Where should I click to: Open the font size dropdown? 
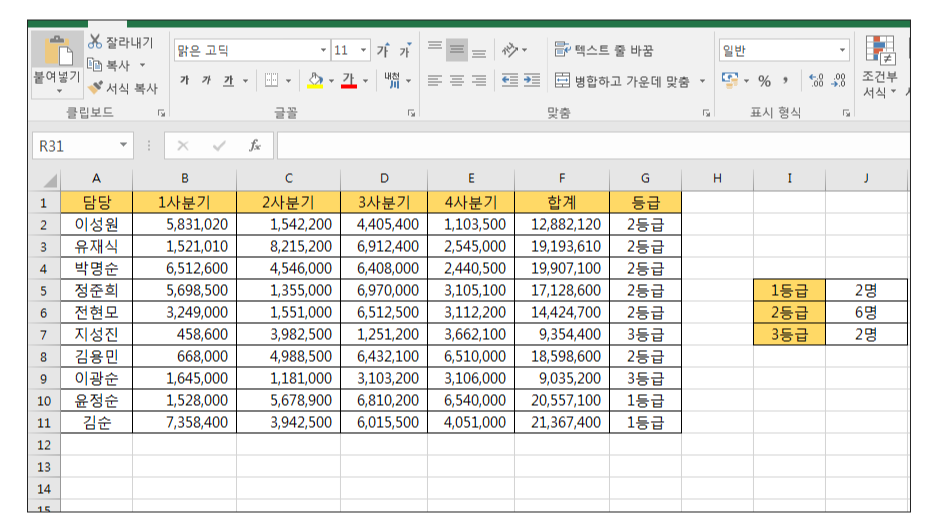[363, 50]
